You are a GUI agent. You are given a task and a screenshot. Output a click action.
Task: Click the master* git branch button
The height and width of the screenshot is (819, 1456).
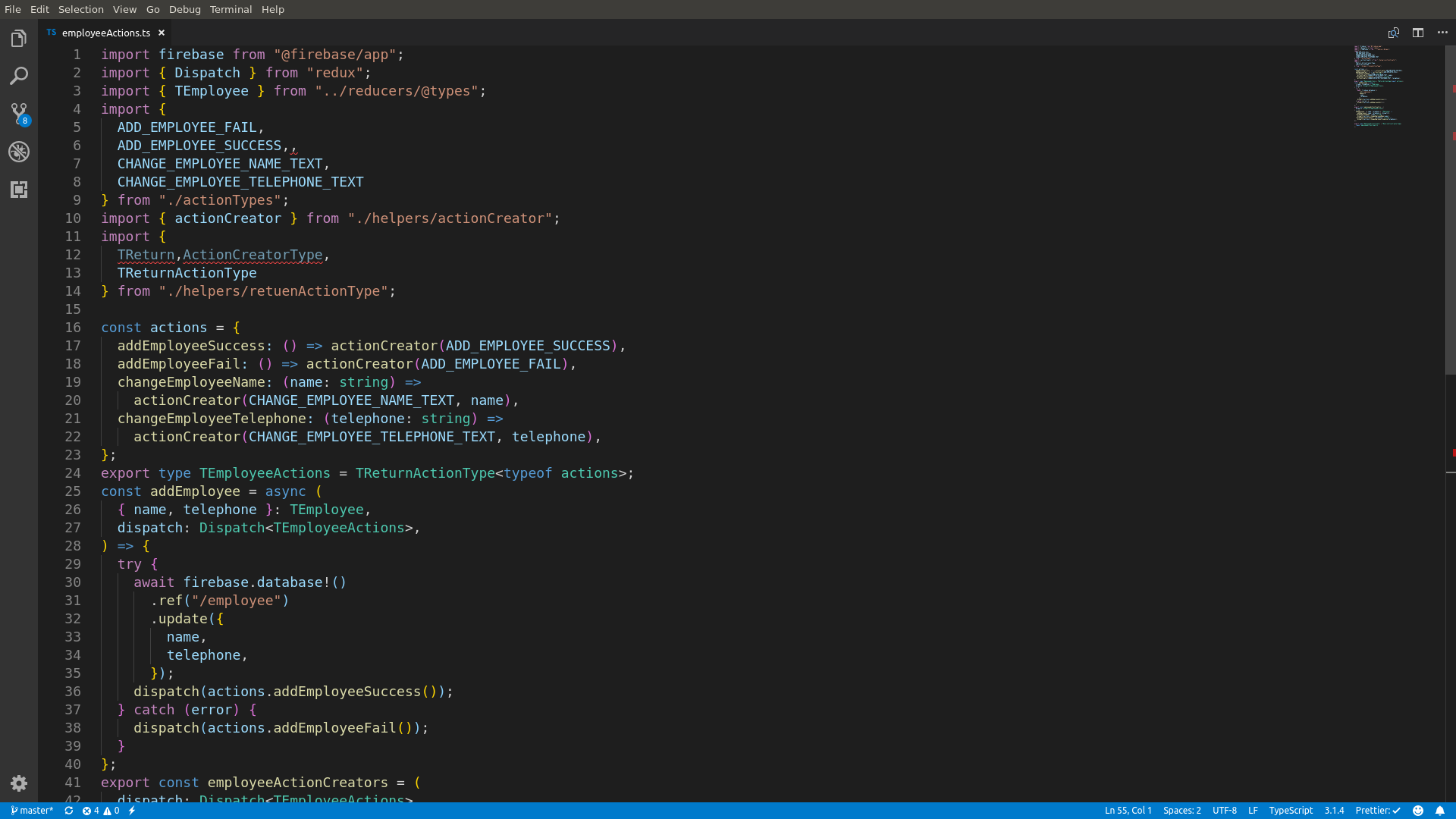point(33,811)
